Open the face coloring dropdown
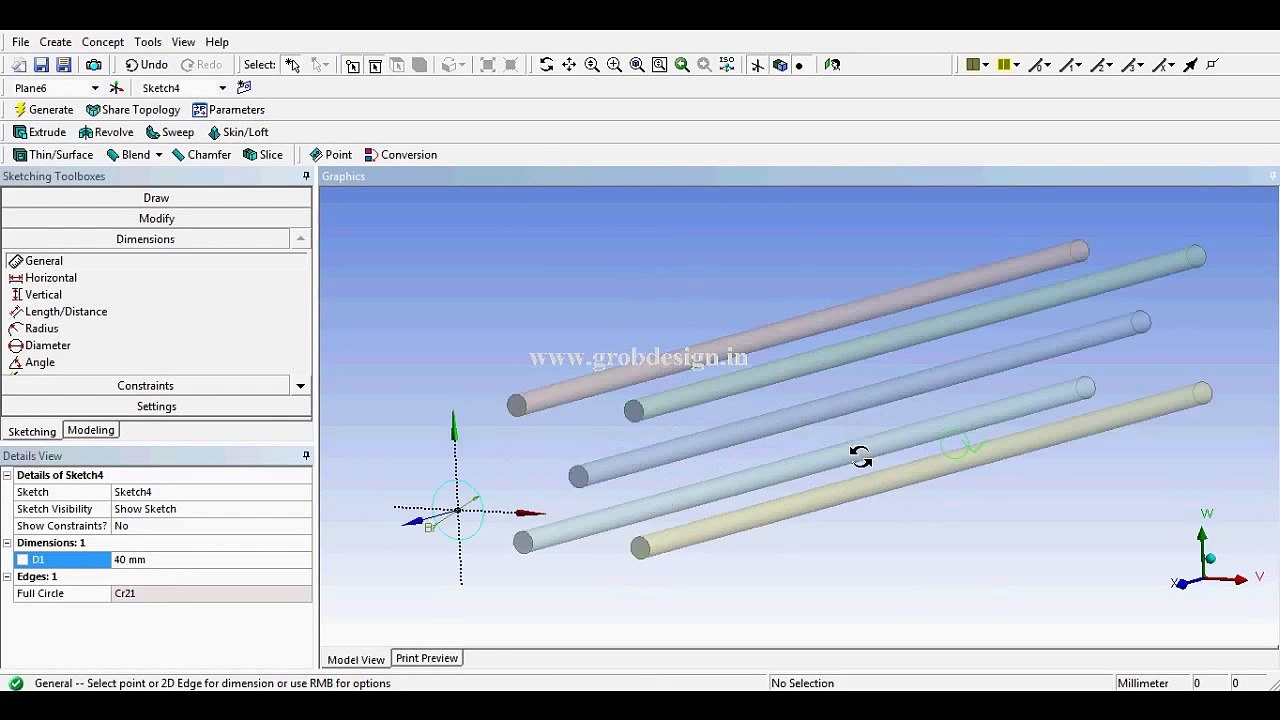 (x=985, y=65)
